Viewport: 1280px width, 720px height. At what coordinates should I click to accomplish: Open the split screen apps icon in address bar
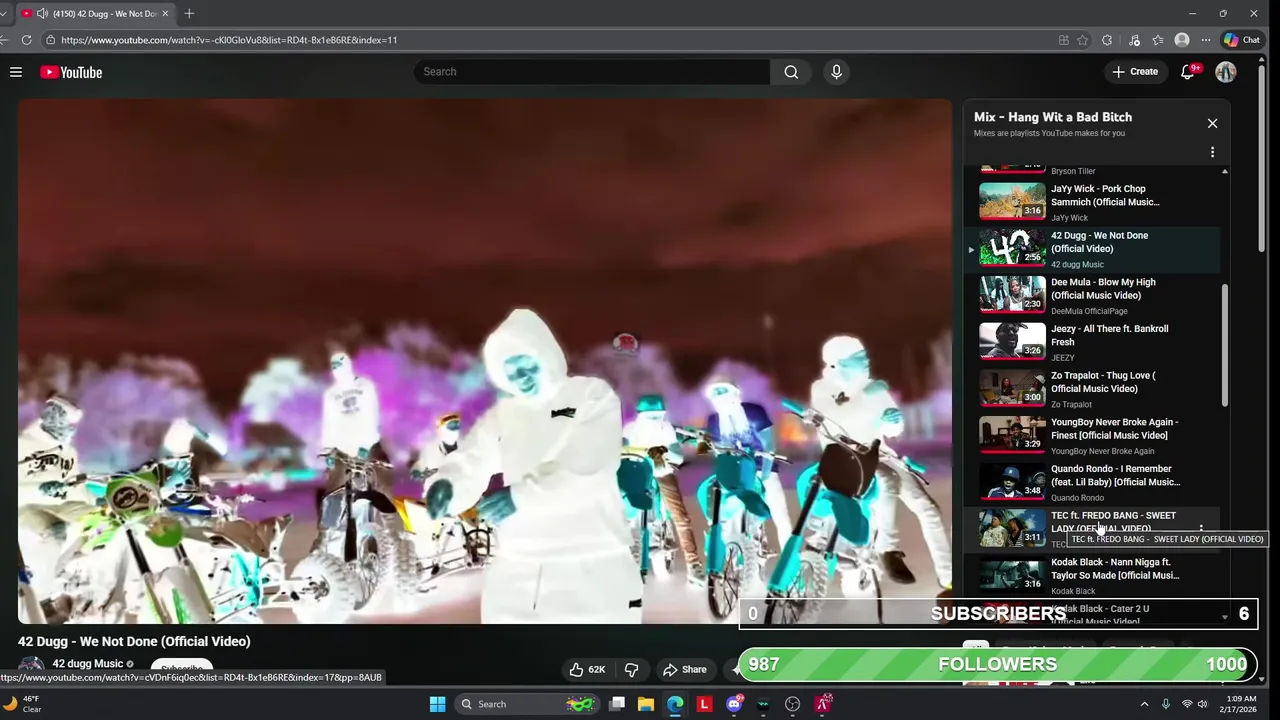(1064, 40)
